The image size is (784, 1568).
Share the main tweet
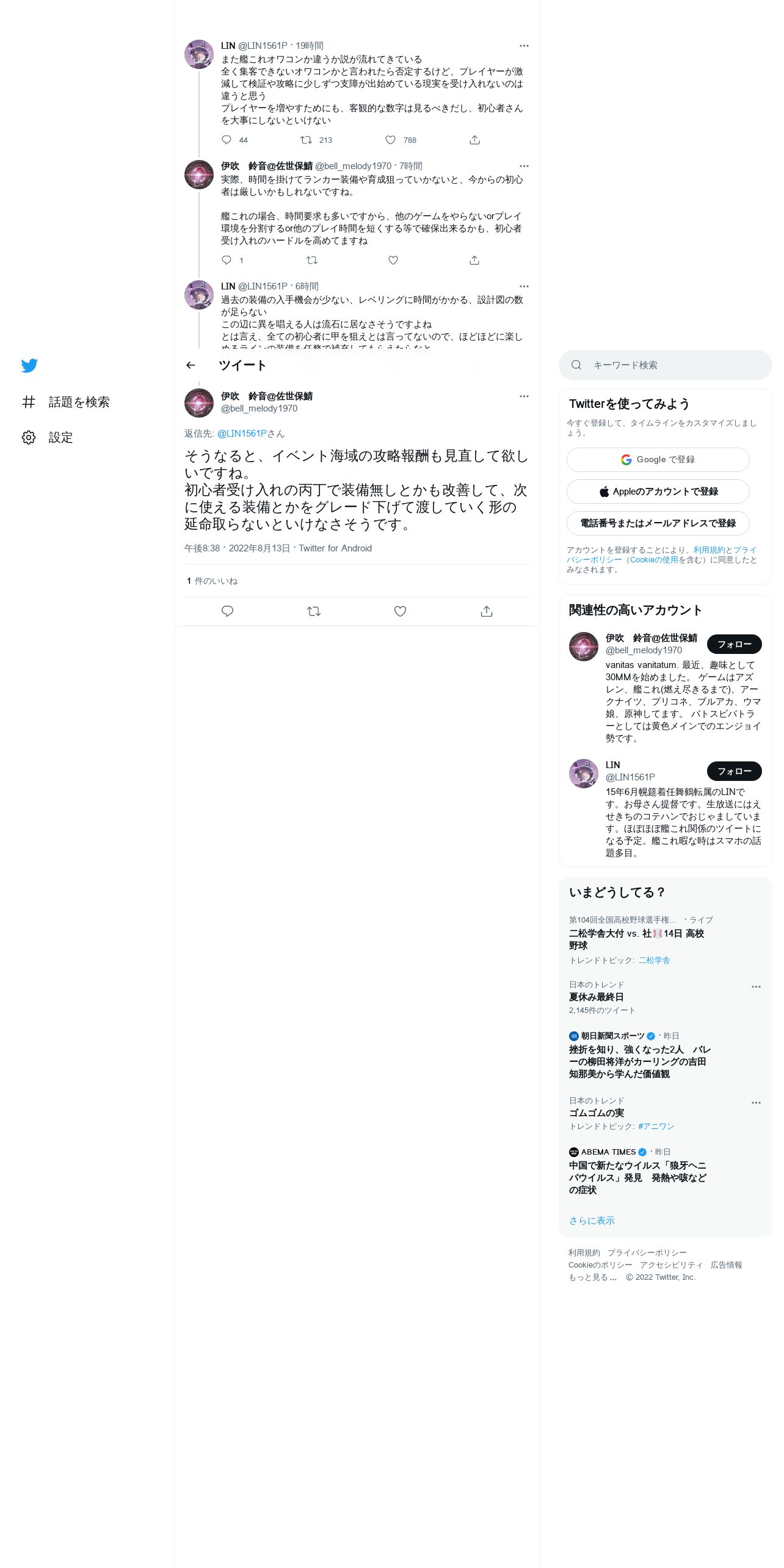click(487, 611)
